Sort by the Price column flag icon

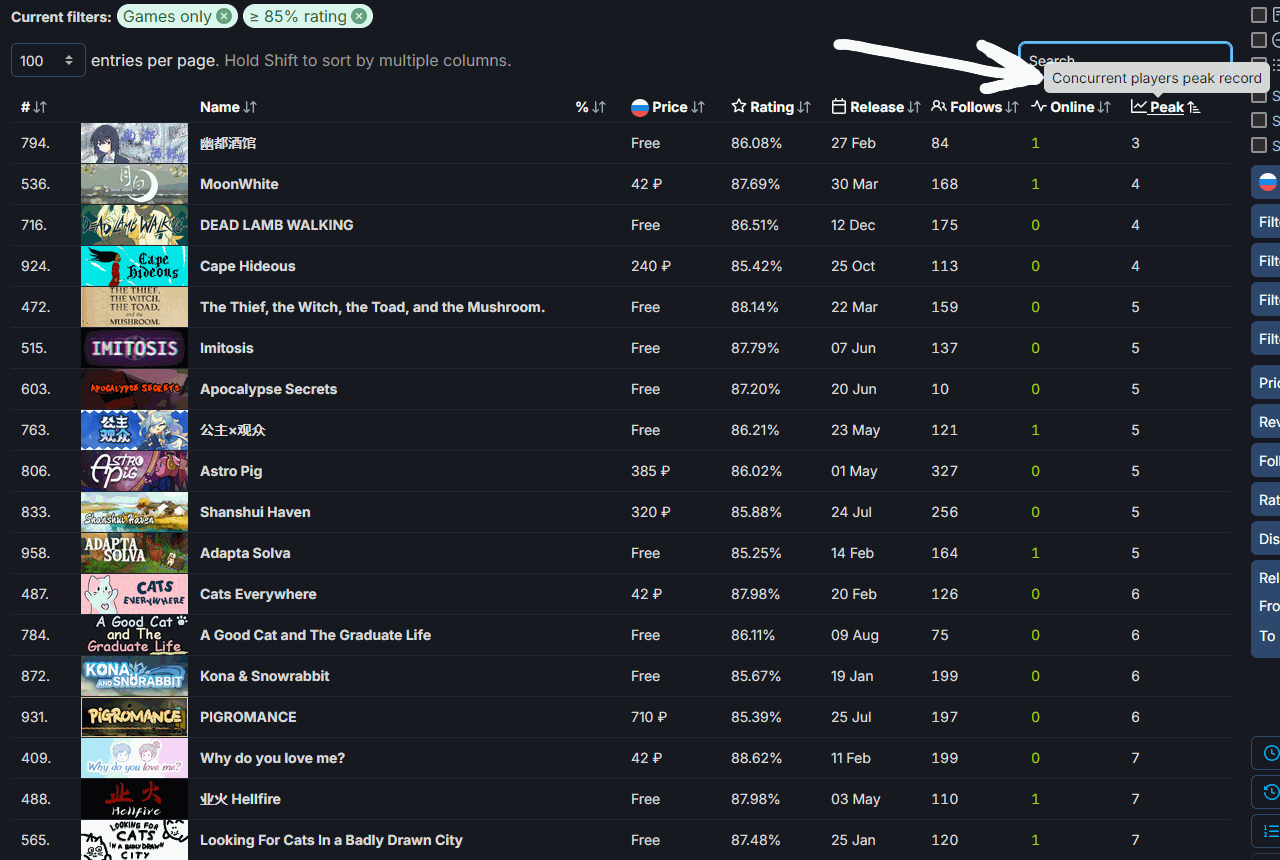pyautogui.click(x=640, y=107)
